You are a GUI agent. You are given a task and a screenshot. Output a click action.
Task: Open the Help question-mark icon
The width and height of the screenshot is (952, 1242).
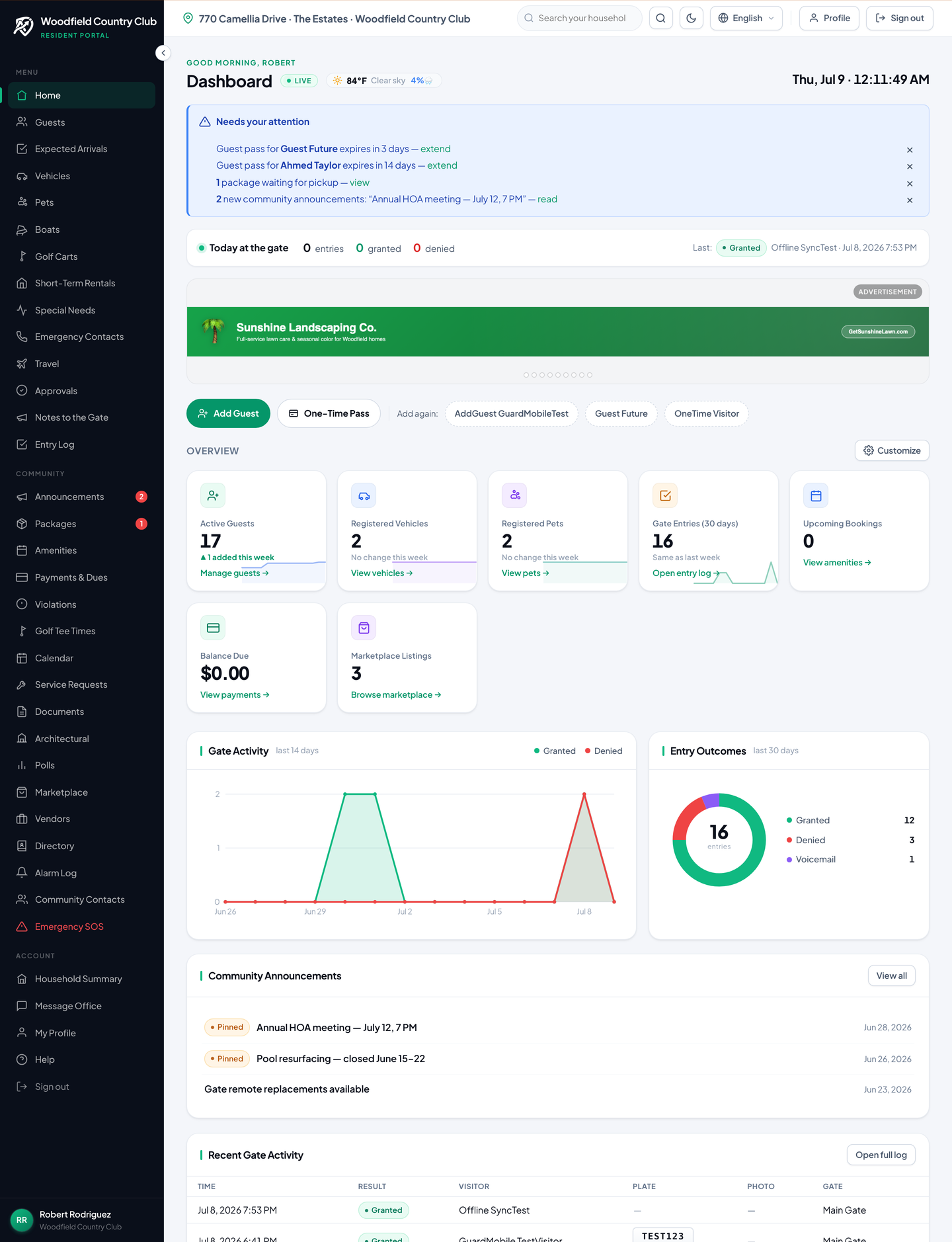point(22,1059)
